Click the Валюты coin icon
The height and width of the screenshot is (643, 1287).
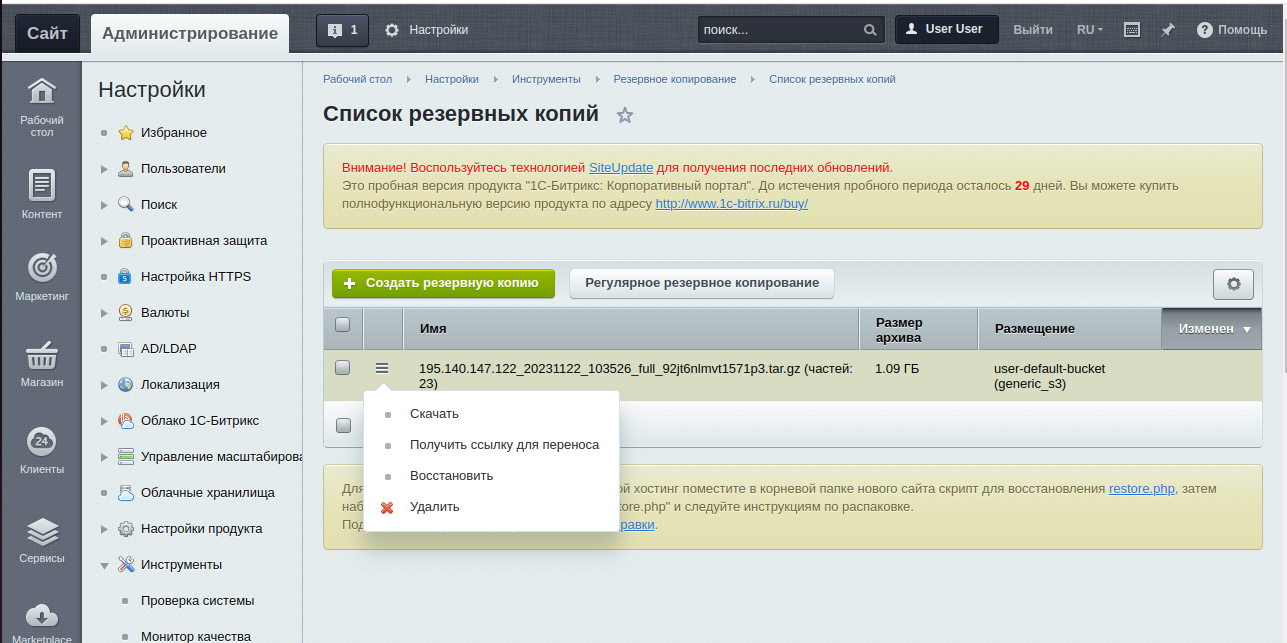[x=125, y=313]
